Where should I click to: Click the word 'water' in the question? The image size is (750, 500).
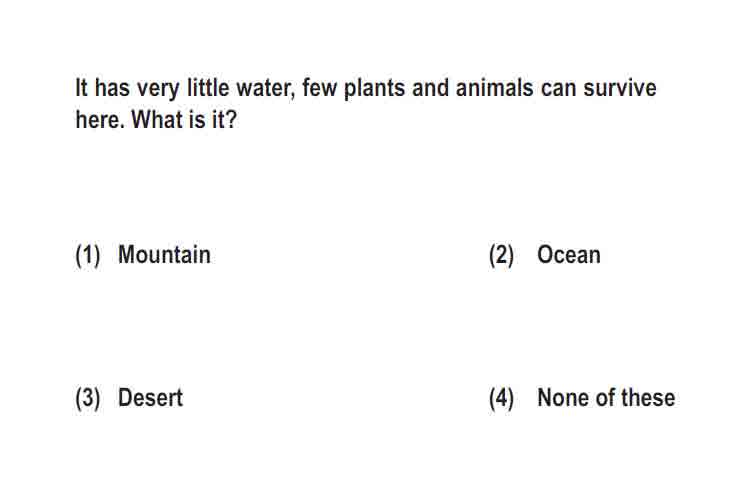click(265, 88)
